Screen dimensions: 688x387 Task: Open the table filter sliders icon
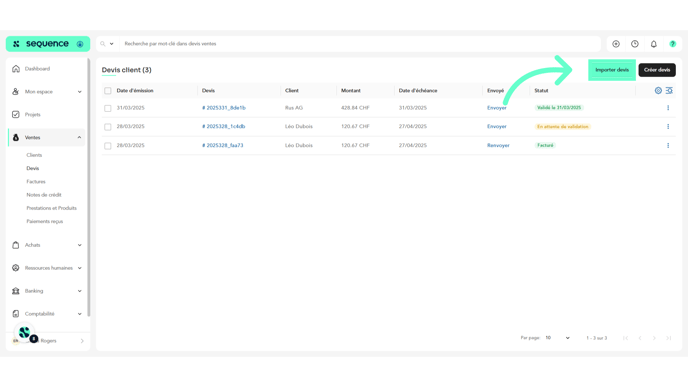pyautogui.click(x=669, y=90)
